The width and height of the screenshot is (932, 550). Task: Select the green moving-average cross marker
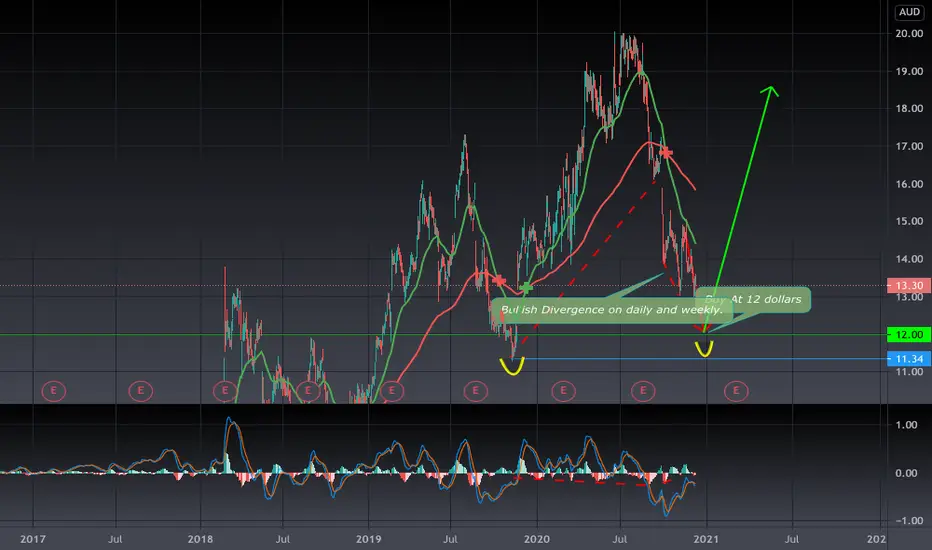coord(525,288)
